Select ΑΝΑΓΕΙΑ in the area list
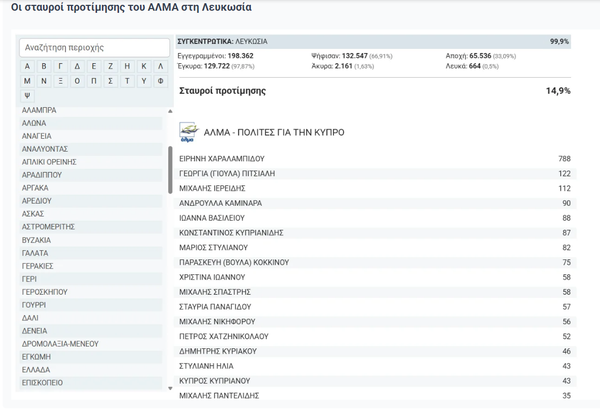The height and width of the screenshot is (419, 600). point(91,136)
